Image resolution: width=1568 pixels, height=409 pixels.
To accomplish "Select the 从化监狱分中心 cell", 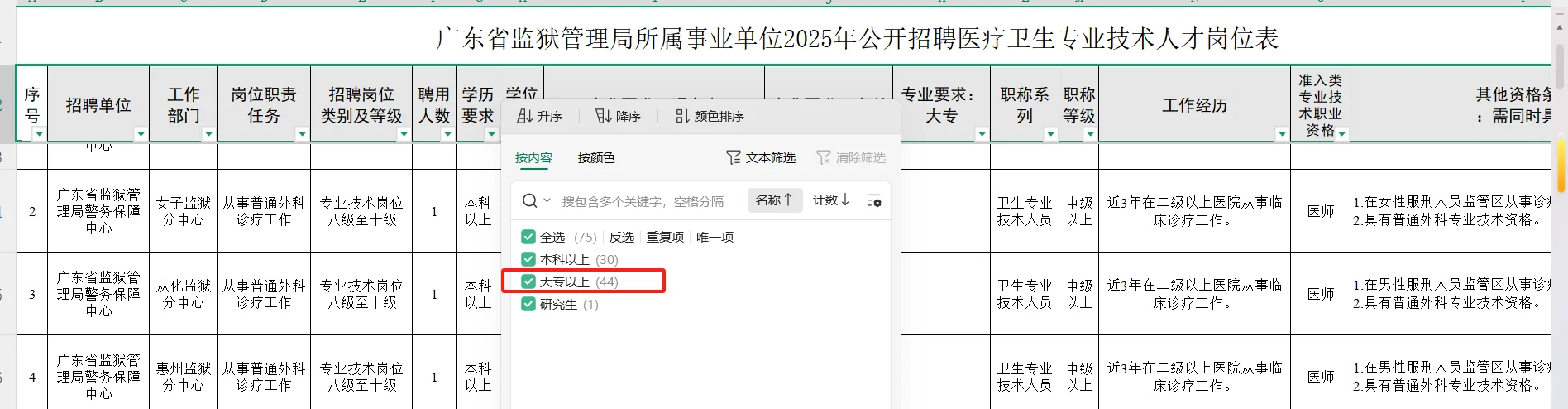I will (184, 294).
